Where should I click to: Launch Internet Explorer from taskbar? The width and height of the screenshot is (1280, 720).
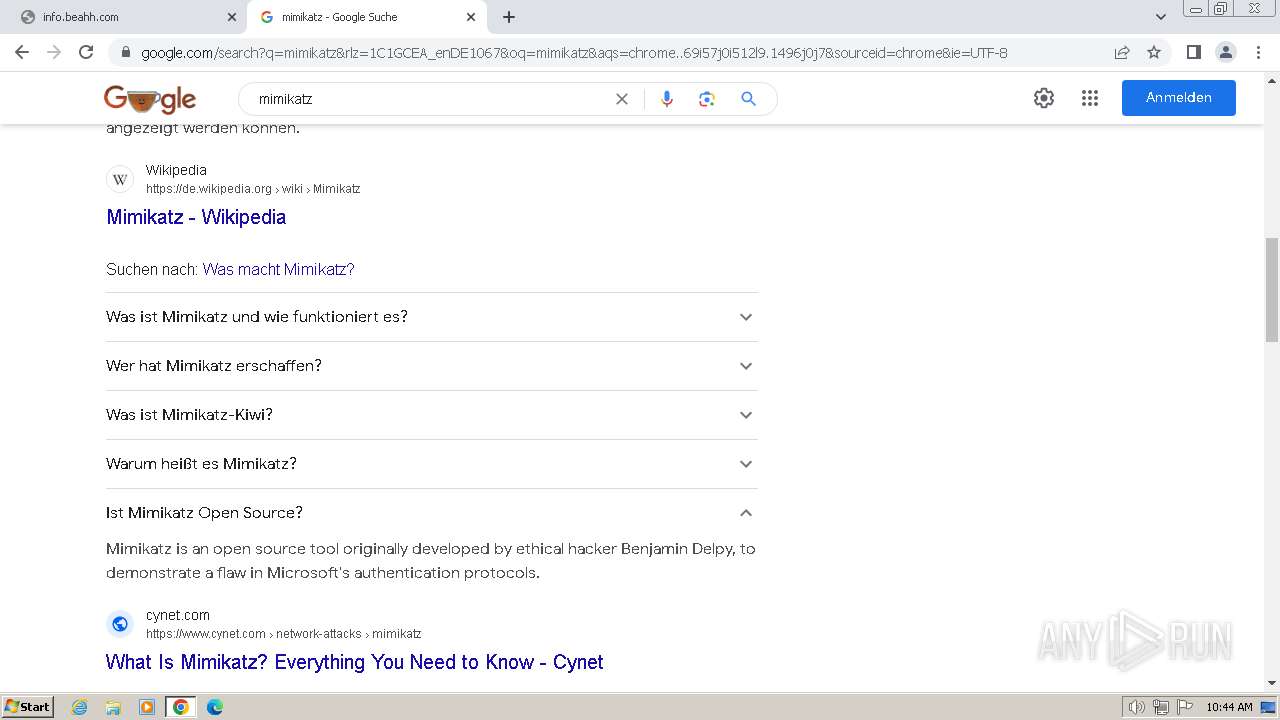(80, 707)
